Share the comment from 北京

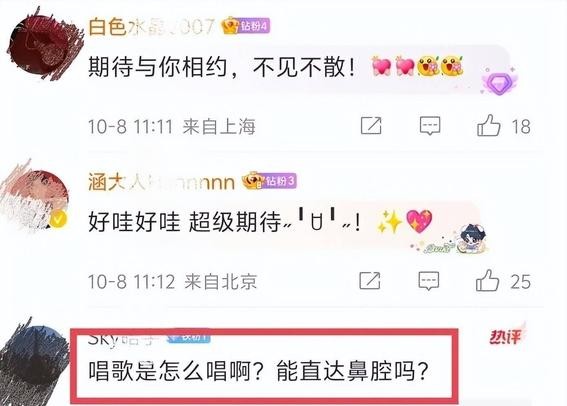pos(370,280)
